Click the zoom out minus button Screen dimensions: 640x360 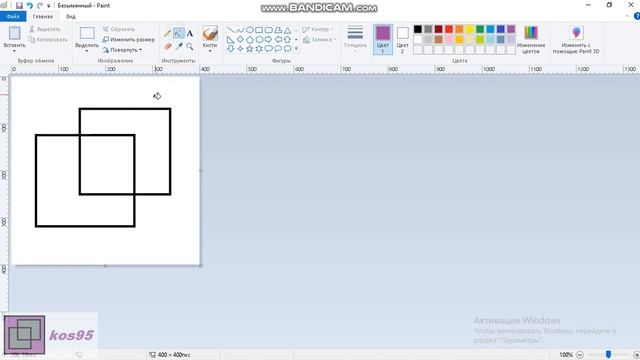coord(580,355)
